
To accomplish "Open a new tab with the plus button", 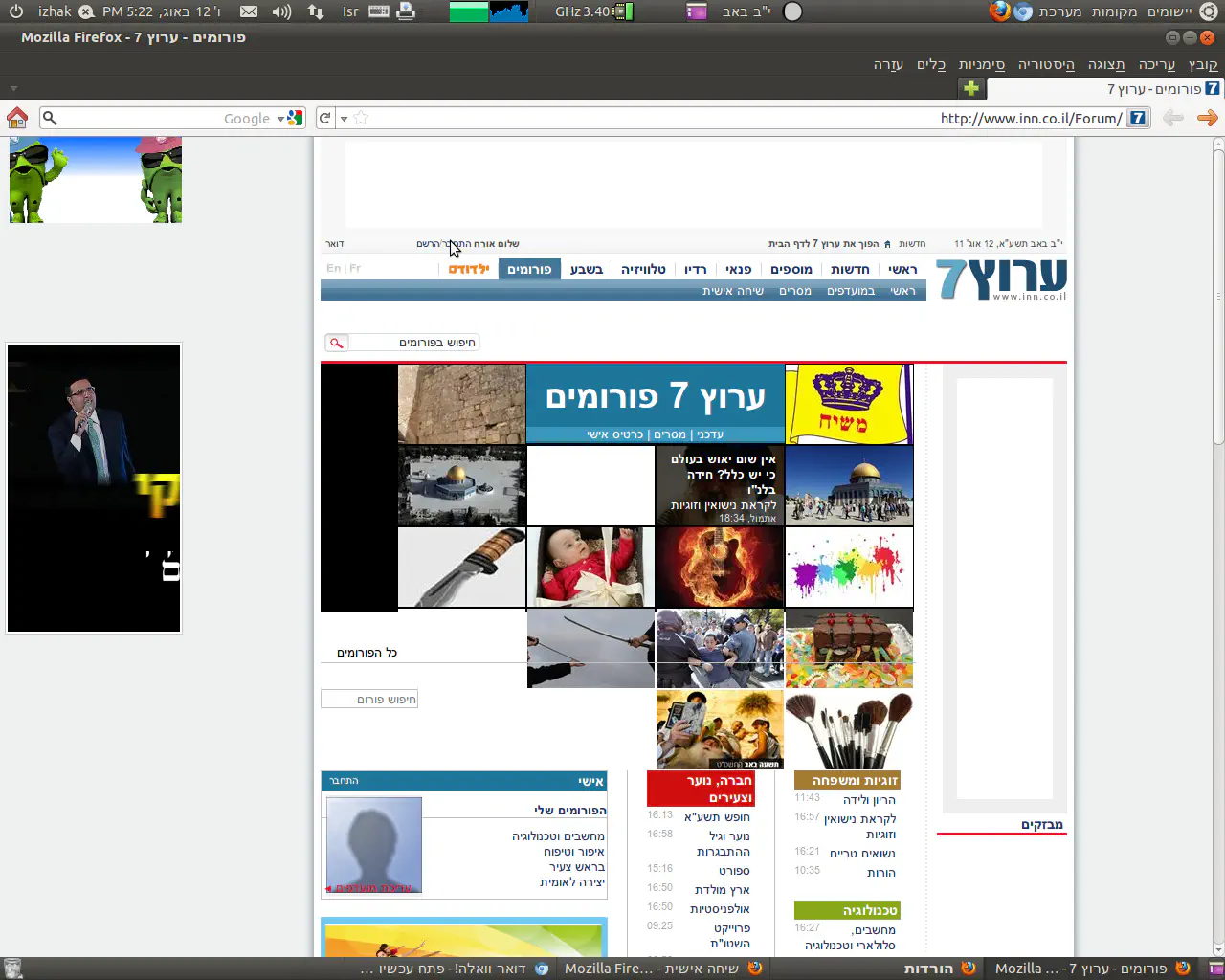I will tap(971, 88).
